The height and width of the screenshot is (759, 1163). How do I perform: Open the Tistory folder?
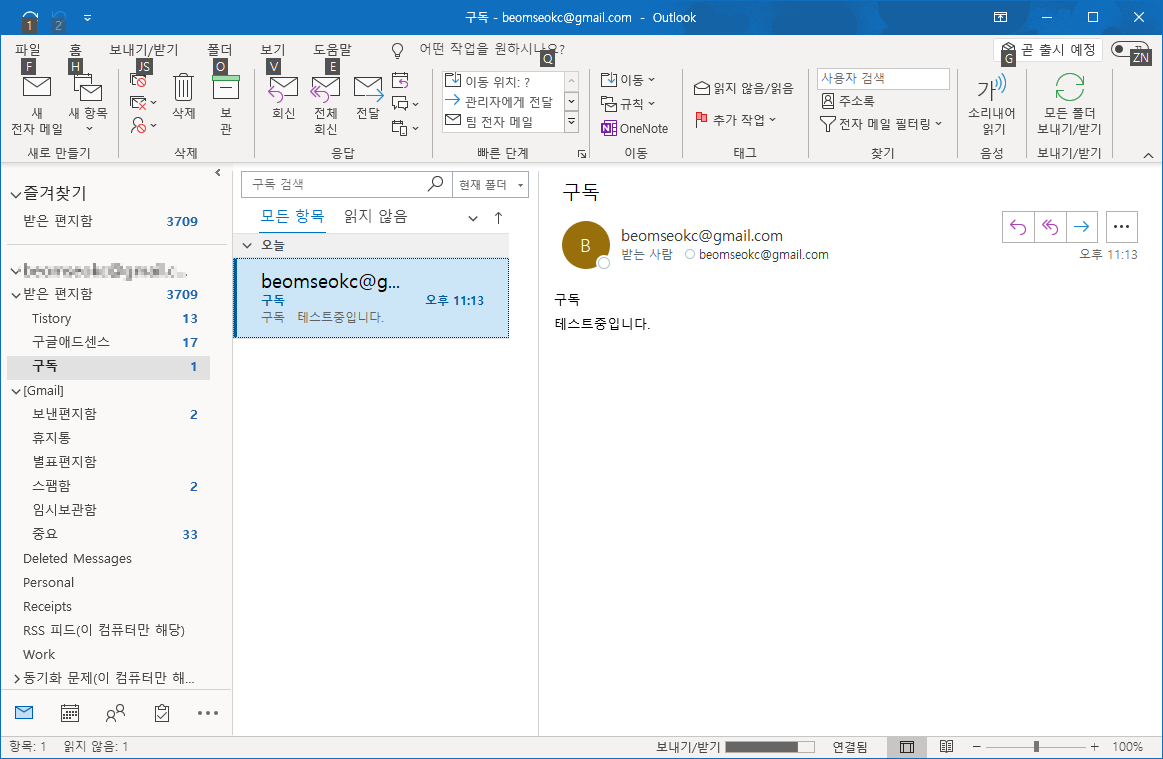click(108, 318)
